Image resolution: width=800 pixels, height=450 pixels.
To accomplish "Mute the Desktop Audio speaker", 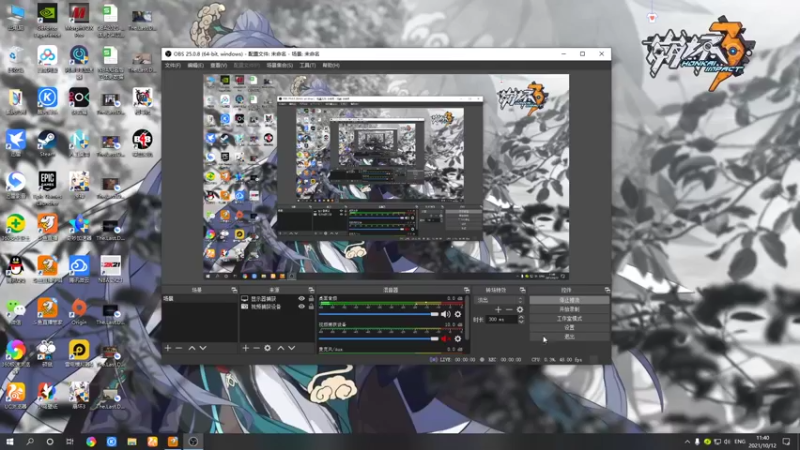I will click(445, 314).
